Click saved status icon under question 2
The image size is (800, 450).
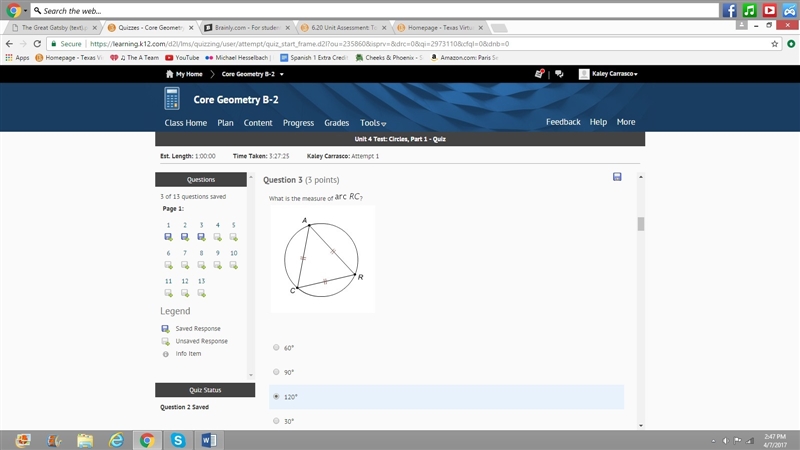pos(185,237)
